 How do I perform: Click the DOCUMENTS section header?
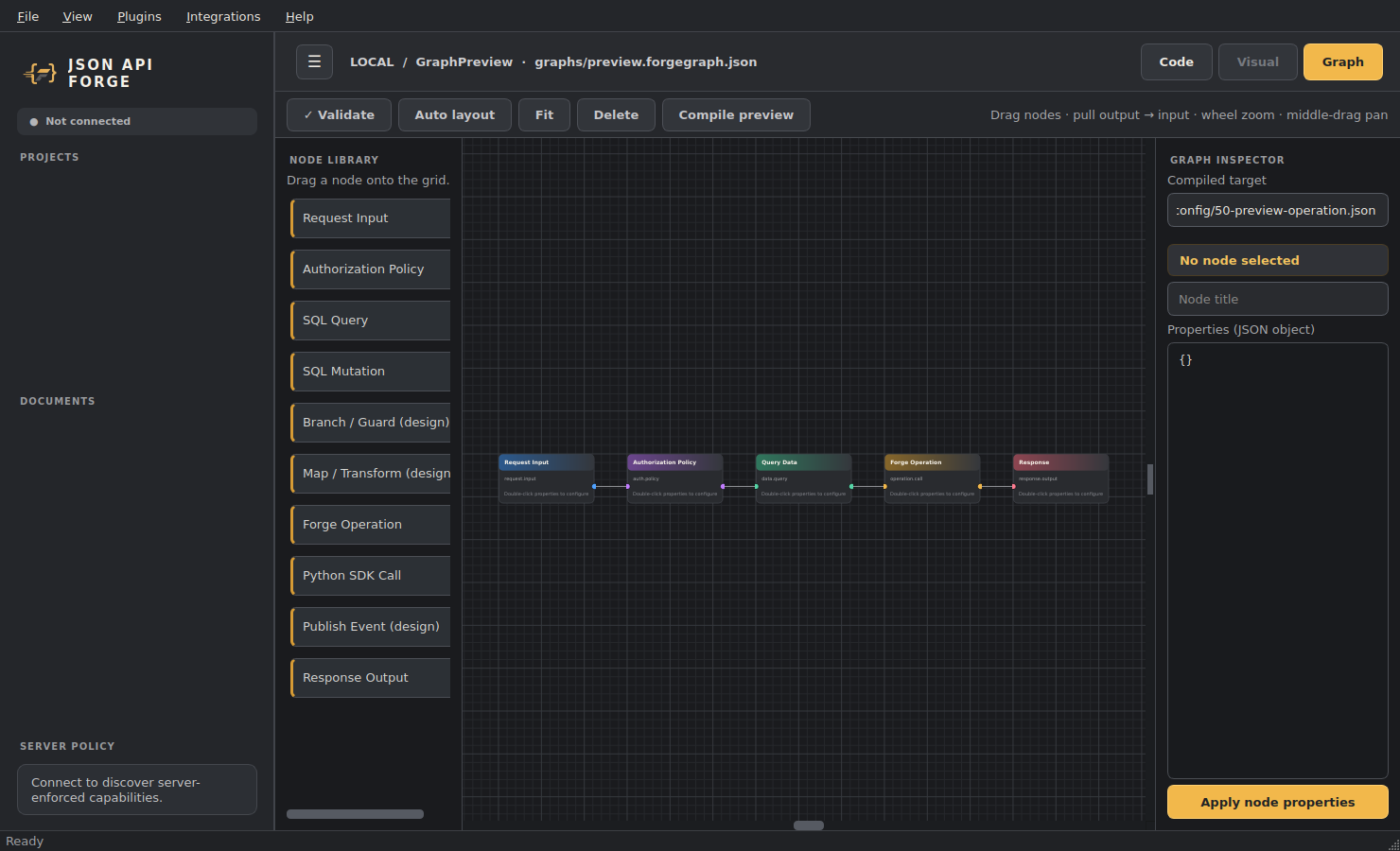click(58, 401)
